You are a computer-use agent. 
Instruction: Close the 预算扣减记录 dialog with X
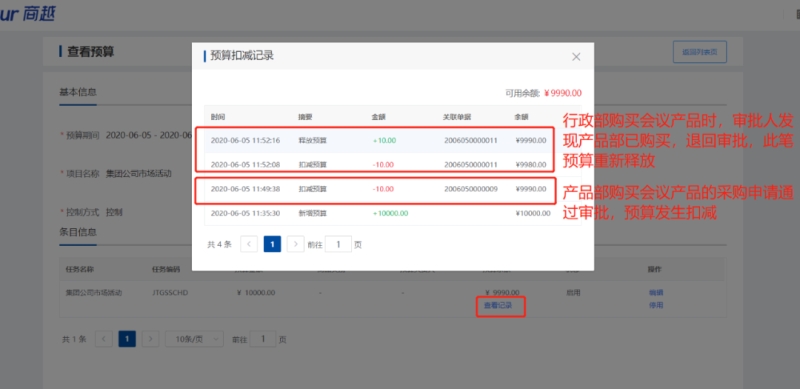576,57
